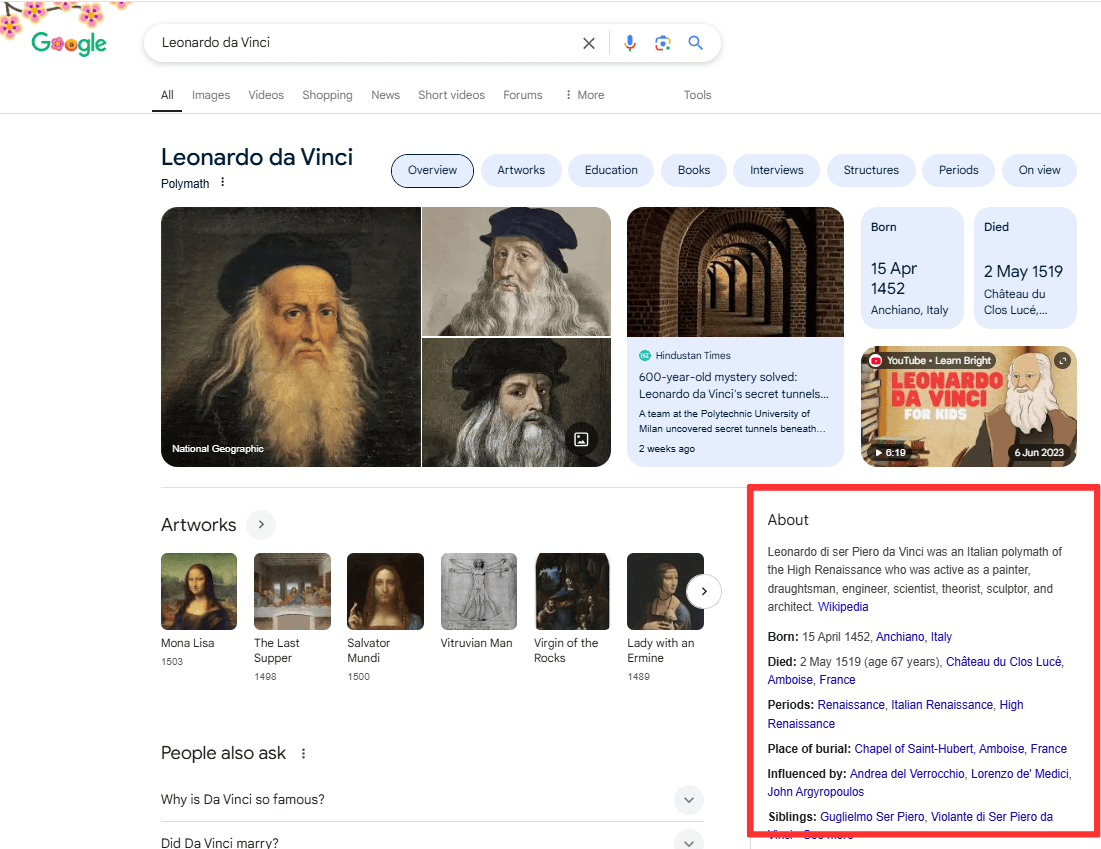This screenshot has height=849, width=1101.
Task: Select the Periods chip
Action: click(958, 171)
